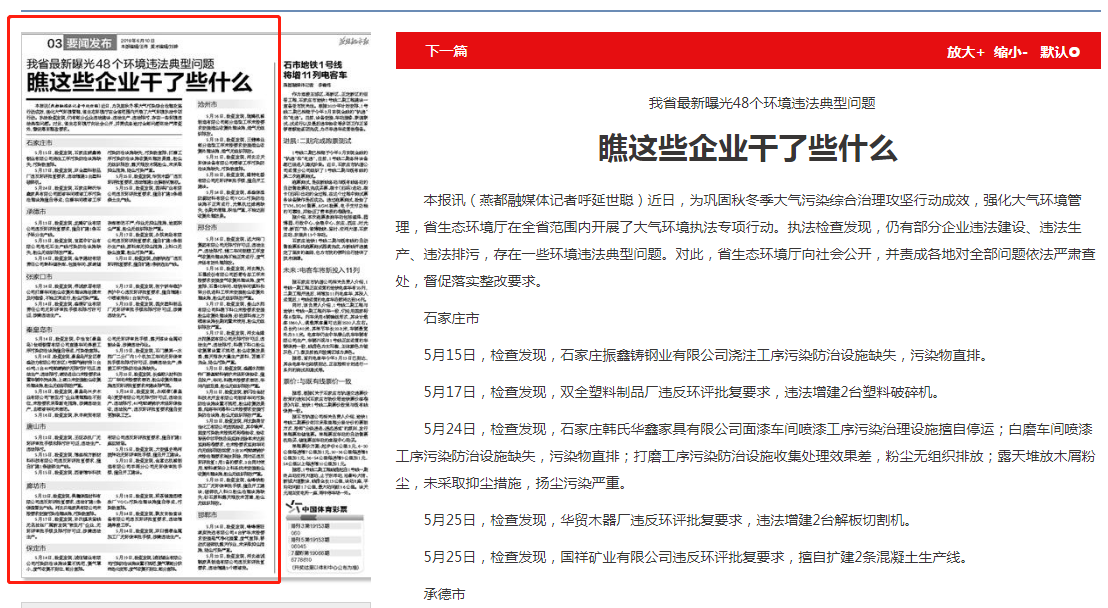Screen dimensions: 1108x608
Task: Click the 邯郸市 section heading in page image
Action: click(x=208, y=514)
